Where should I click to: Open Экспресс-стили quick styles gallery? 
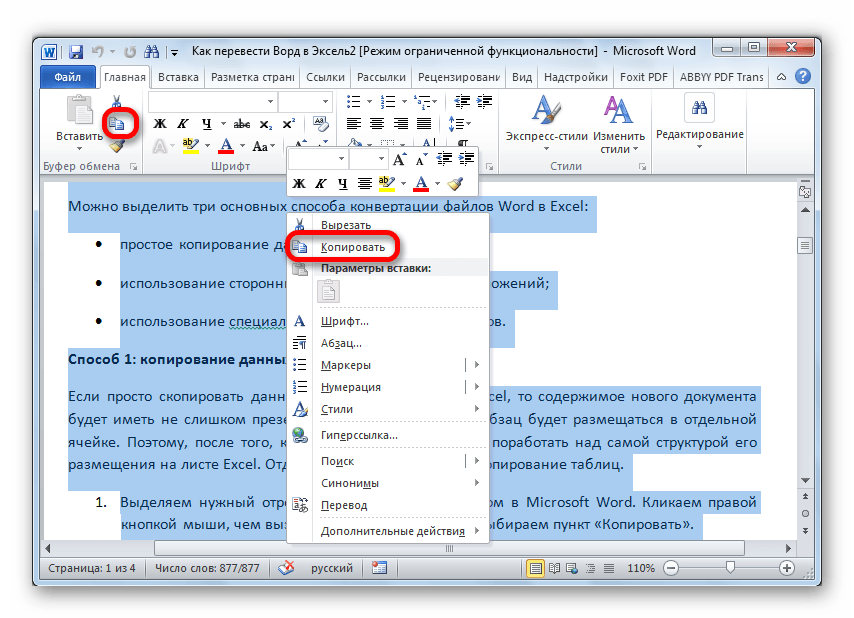[546, 125]
